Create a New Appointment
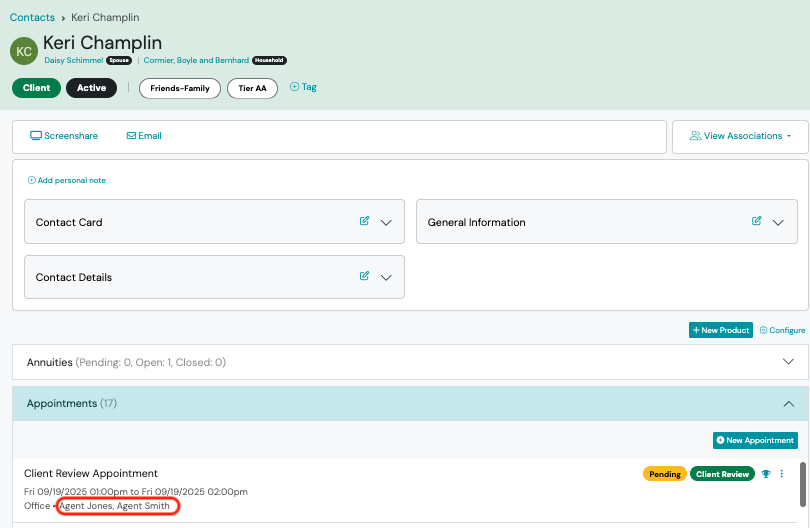Screen dimensions: 810x528 (x=755, y=440)
